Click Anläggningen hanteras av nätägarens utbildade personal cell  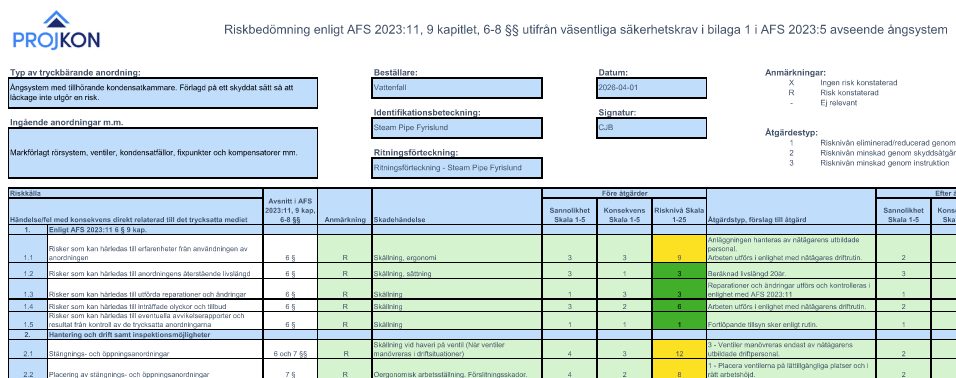[x=791, y=249]
